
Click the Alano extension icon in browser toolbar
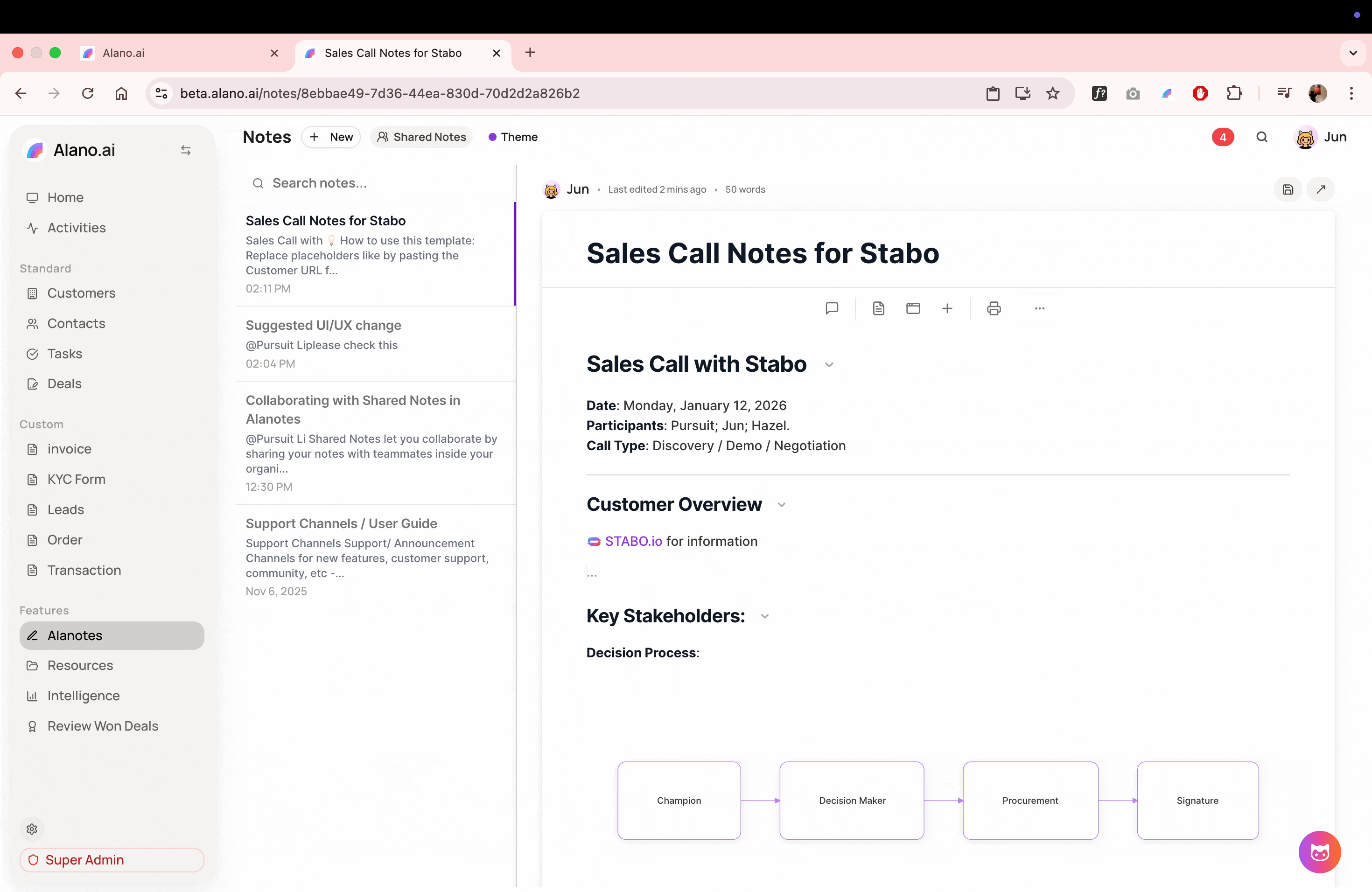(x=1167, y=93)
